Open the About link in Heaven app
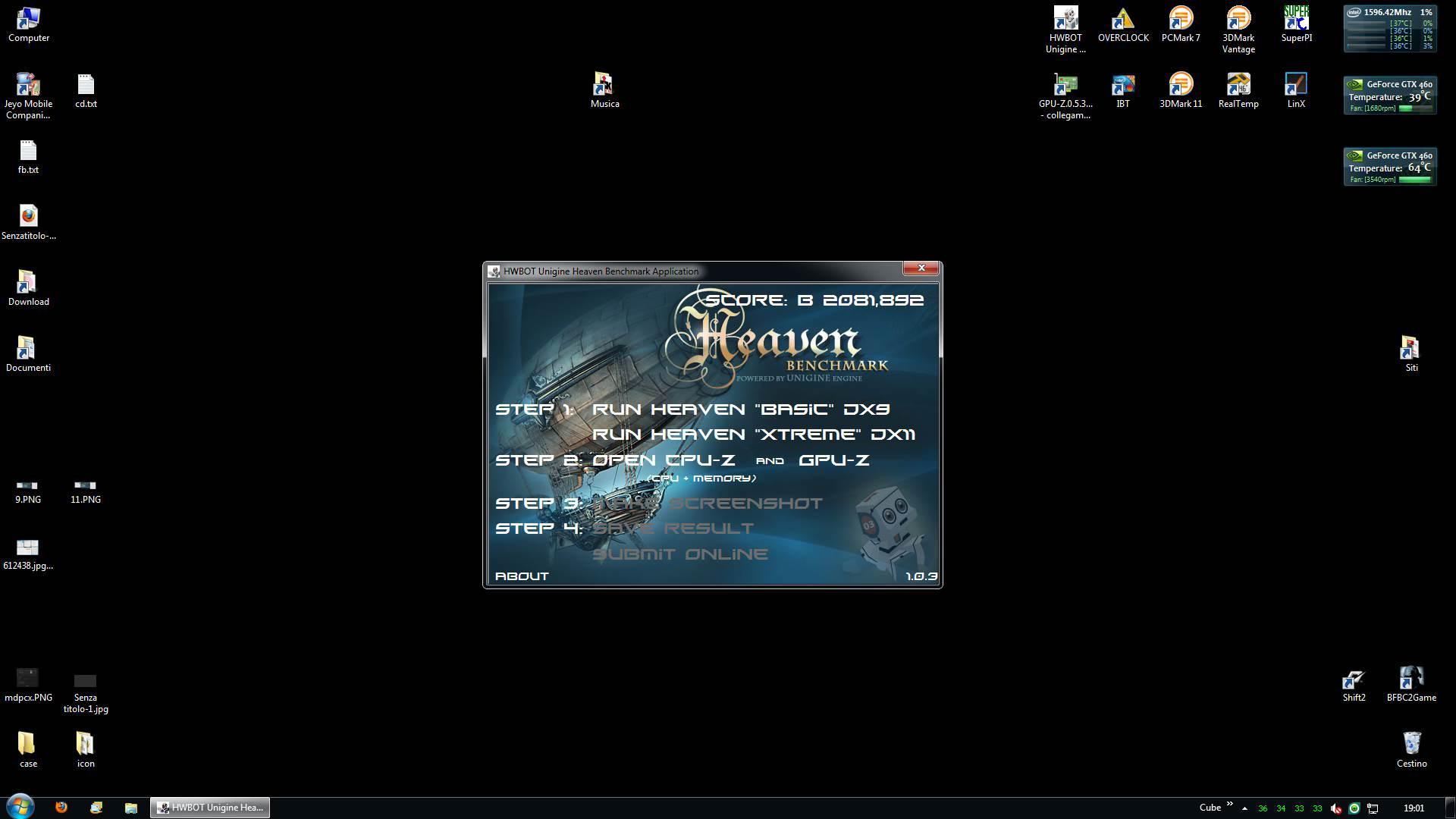Viewport: 1456px width, 819px height. tap(522, 576)
